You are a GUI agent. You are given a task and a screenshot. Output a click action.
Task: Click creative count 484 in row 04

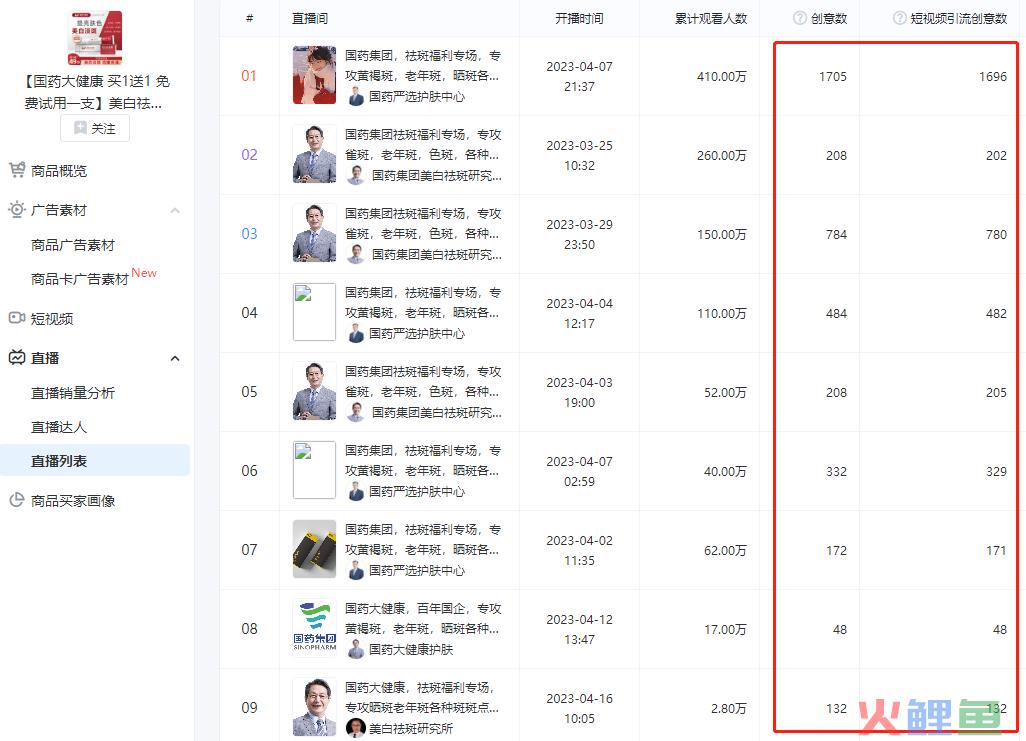pos(836,314)
